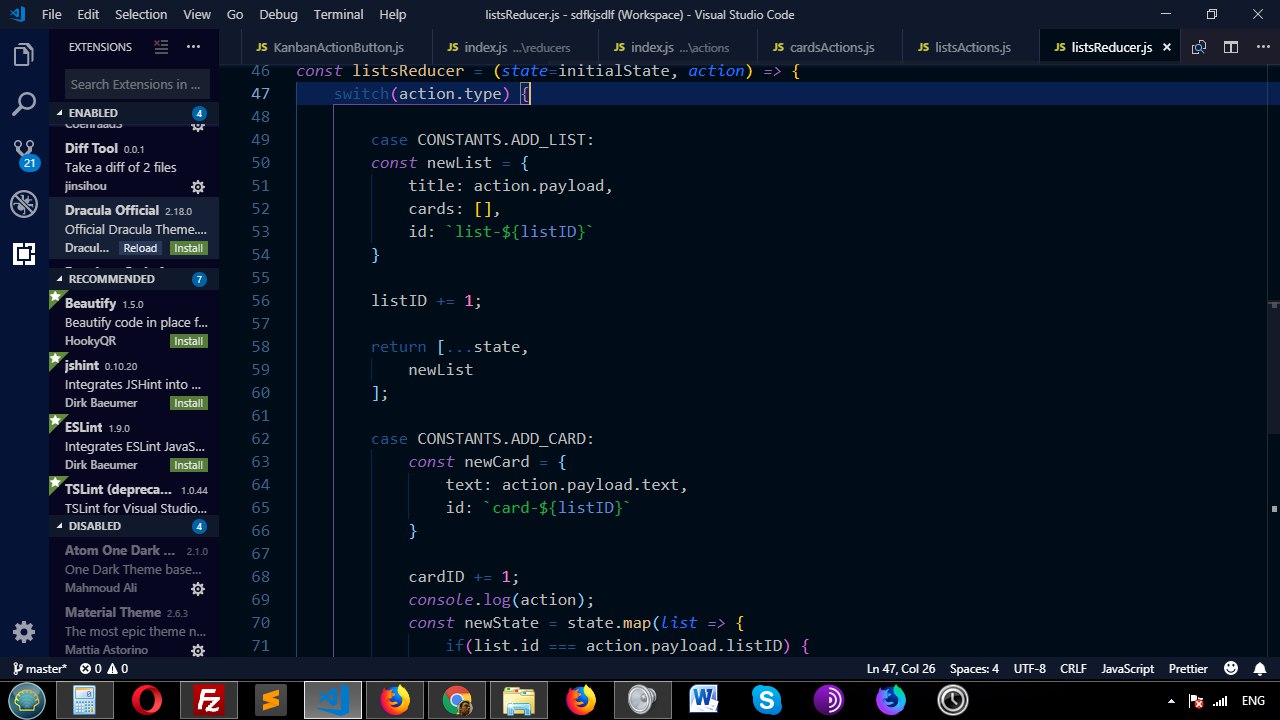The width and height of the screenshot is (1280, 720).
Task: Click the Open Changes icon in editor toolbar
Action: (1199, 47)
